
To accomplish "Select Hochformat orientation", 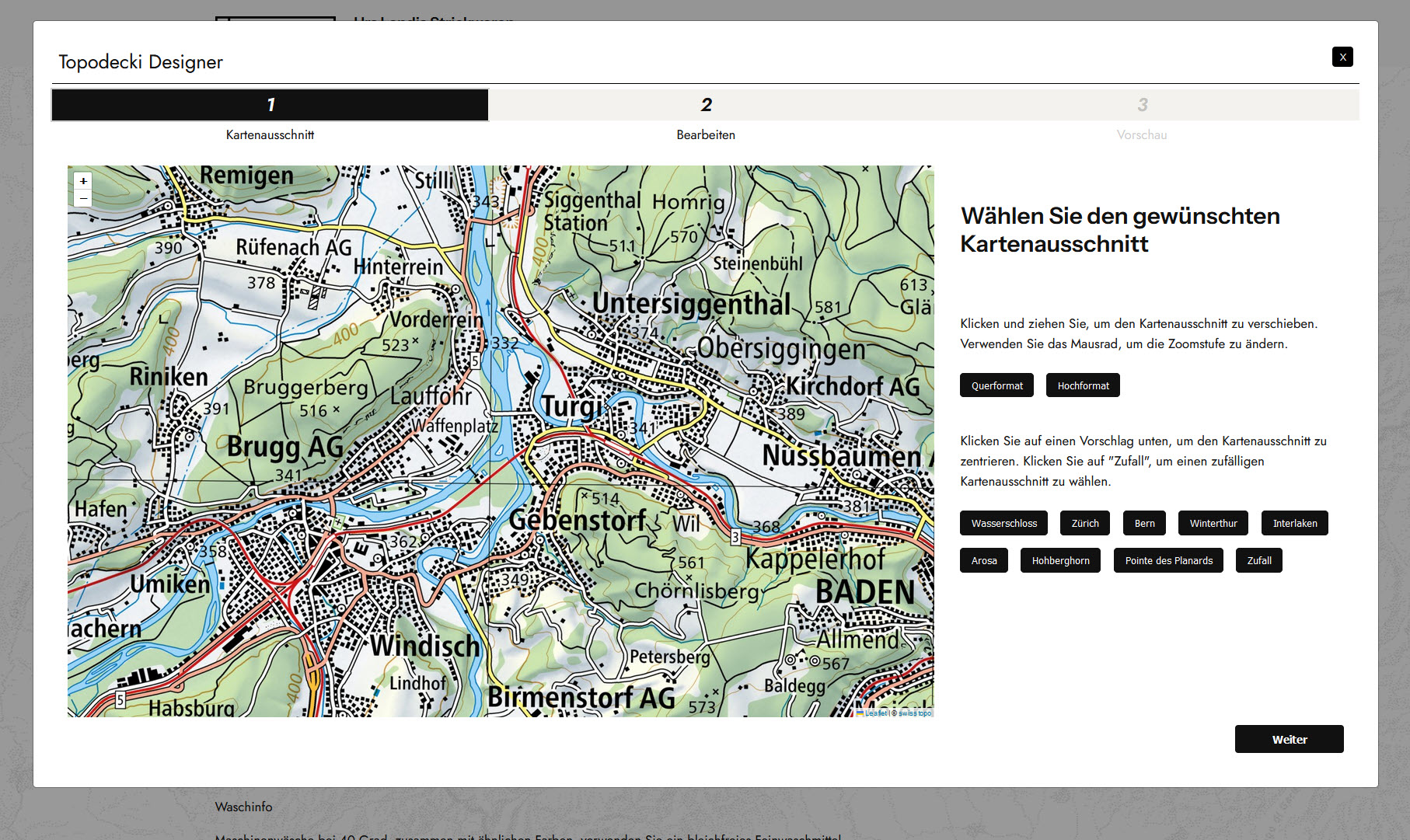I will pos(1083,385).
